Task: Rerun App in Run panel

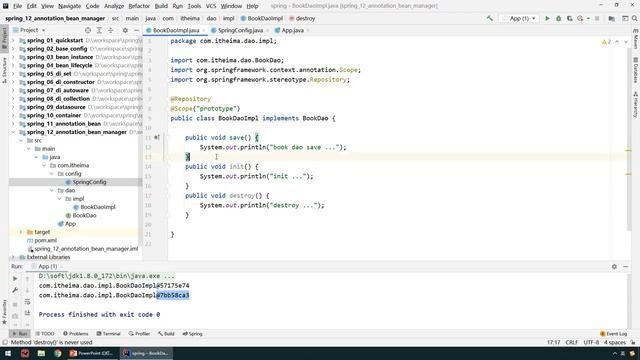Action: pyautogui.click(x=15, y=278)
